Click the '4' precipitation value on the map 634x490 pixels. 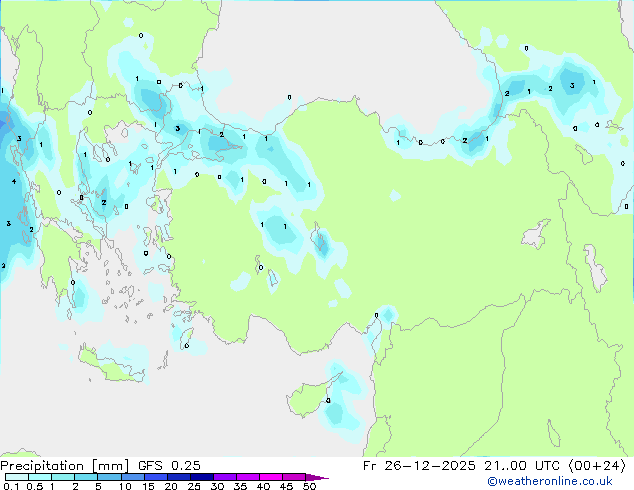(14, 182)
